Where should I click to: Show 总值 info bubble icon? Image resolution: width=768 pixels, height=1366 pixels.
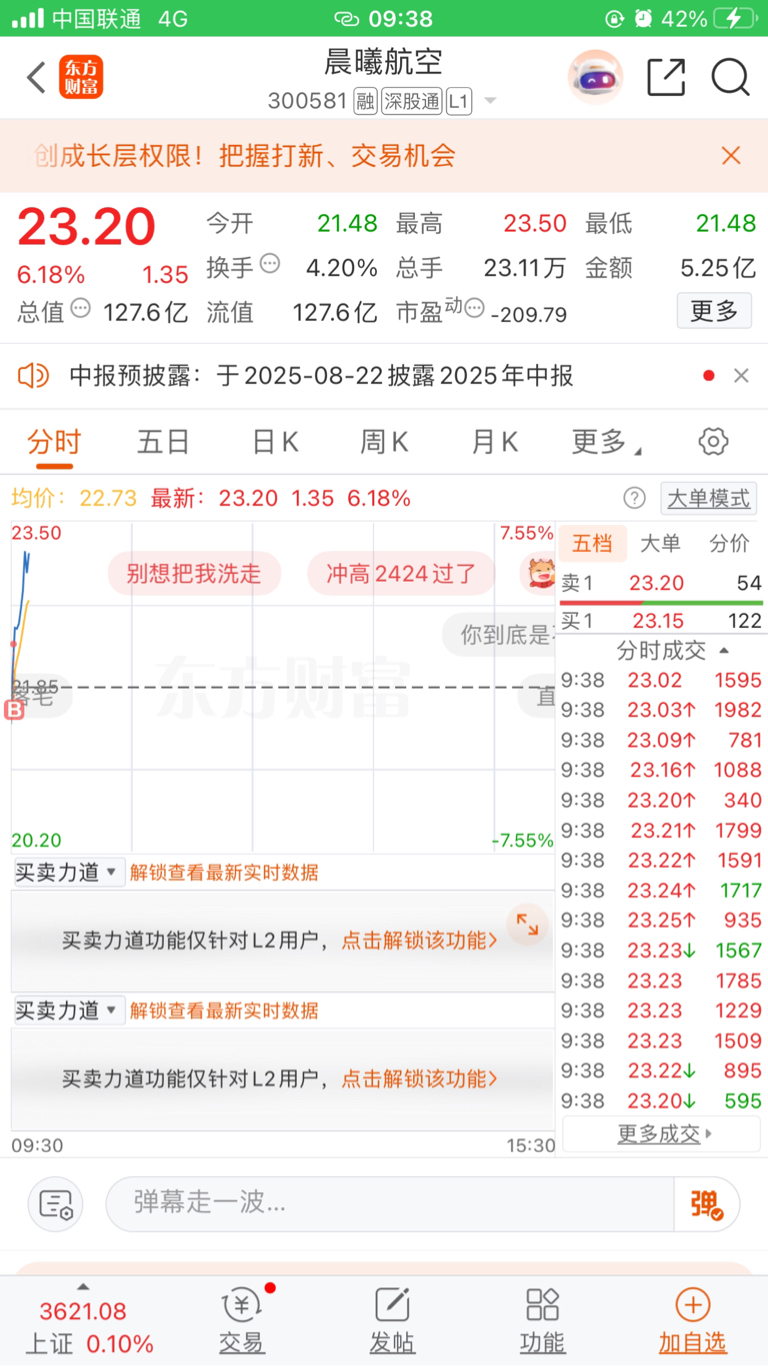coord(81,308)
